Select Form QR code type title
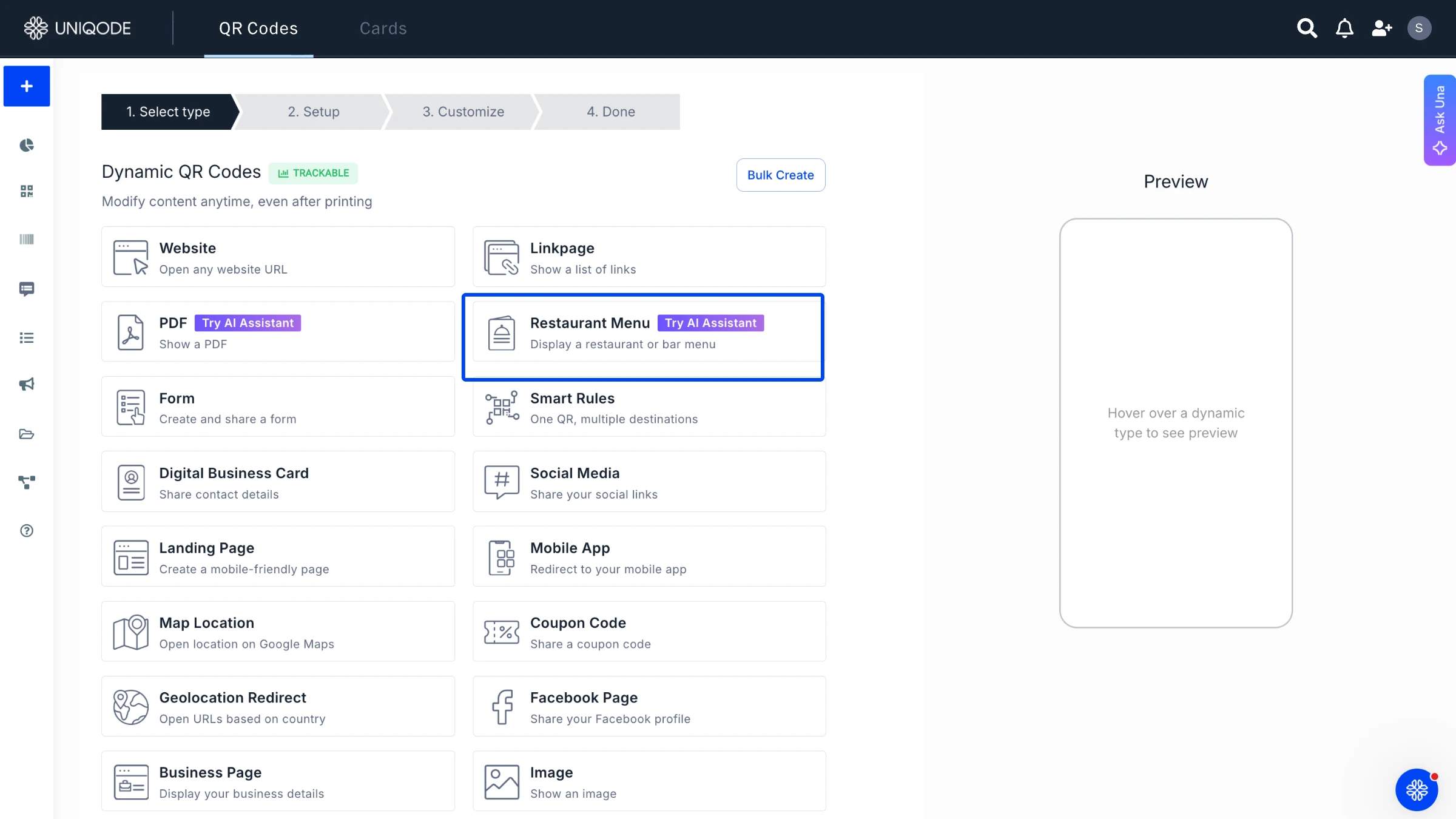The width and height of the screenshot is (1456, 819). 177,399
